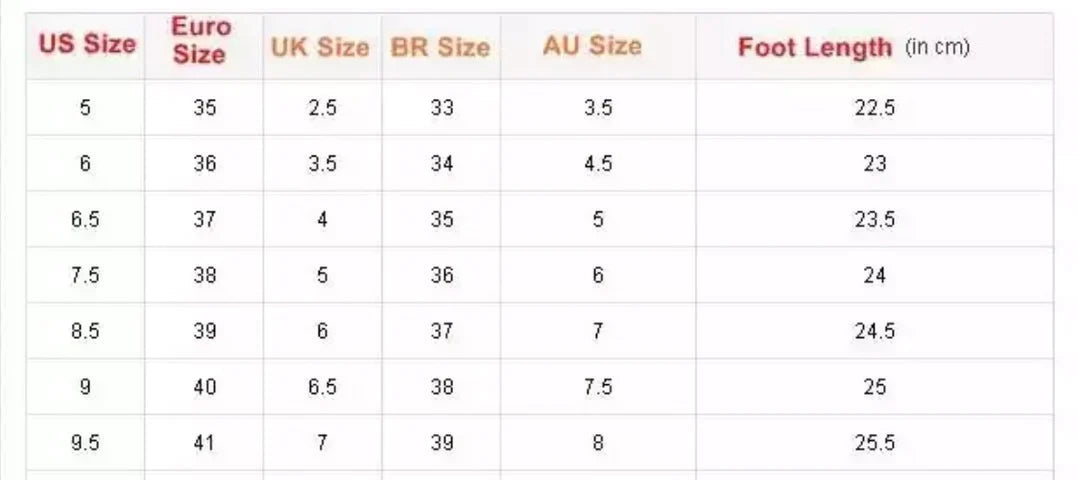Screen dimensions: 1078x480
Task: Click the US Size column header
Action: [86, 45]
